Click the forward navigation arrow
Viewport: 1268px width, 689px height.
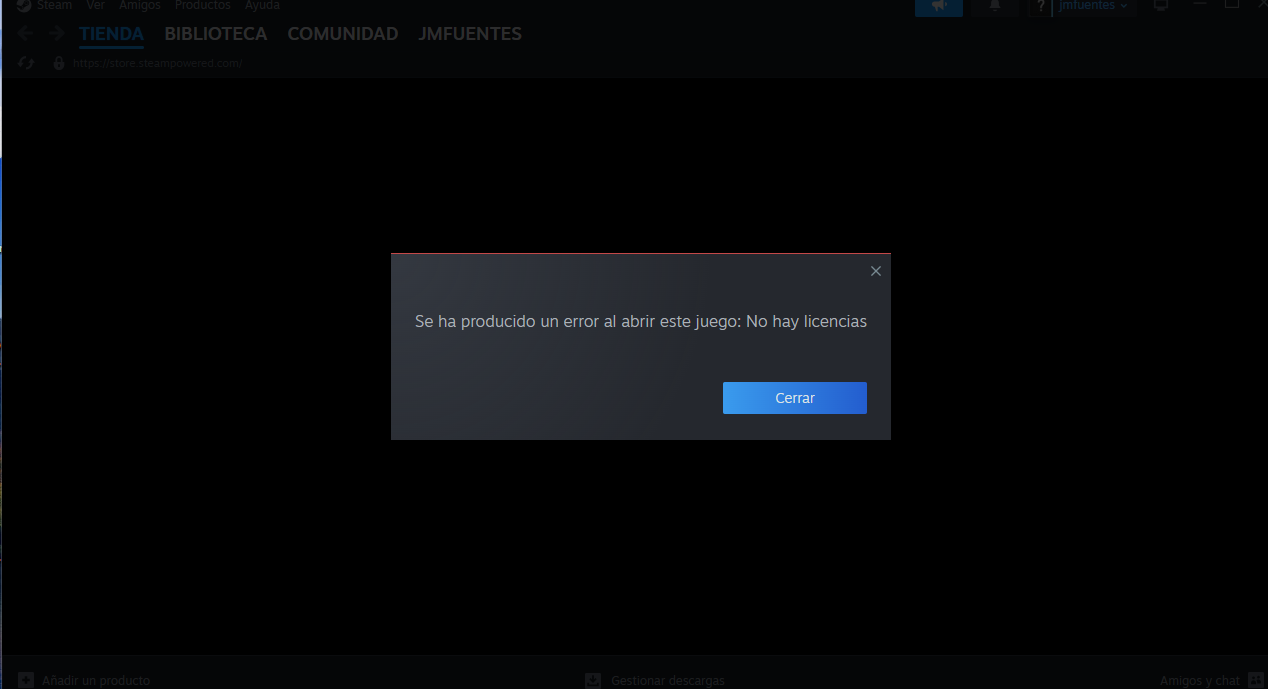point(56,34)
